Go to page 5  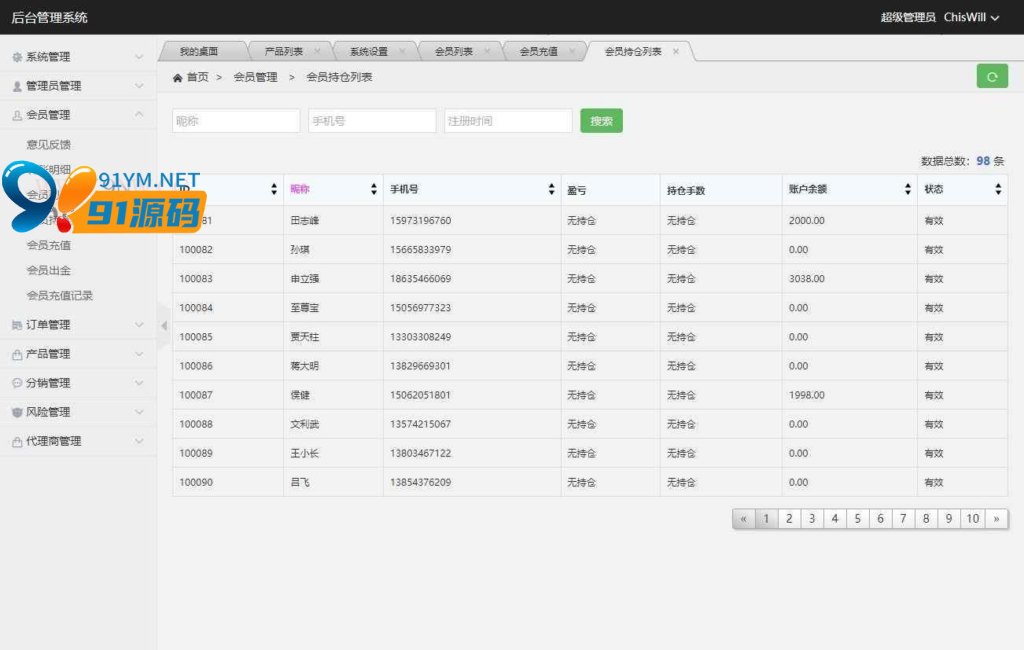(x=857, y=519)
